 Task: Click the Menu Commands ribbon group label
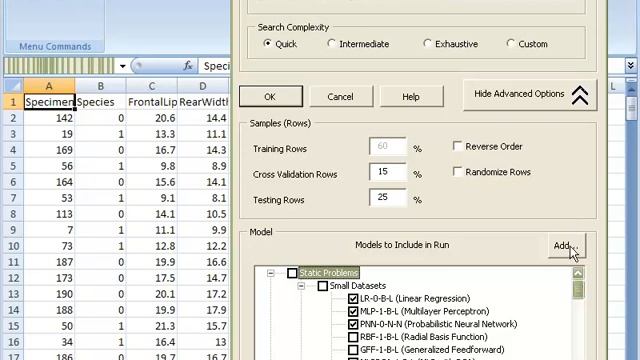tap(55, 47)
